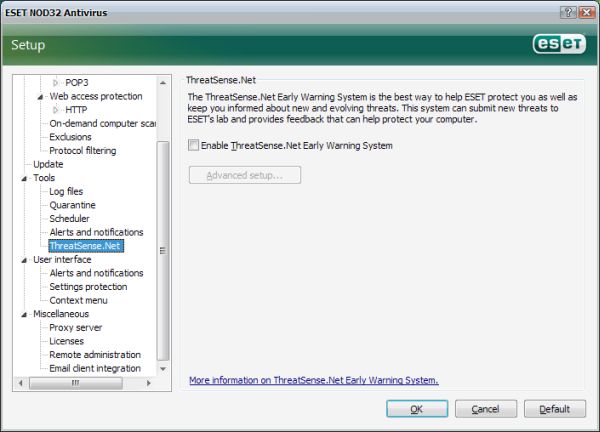Select Update in the setup tree

48,164
